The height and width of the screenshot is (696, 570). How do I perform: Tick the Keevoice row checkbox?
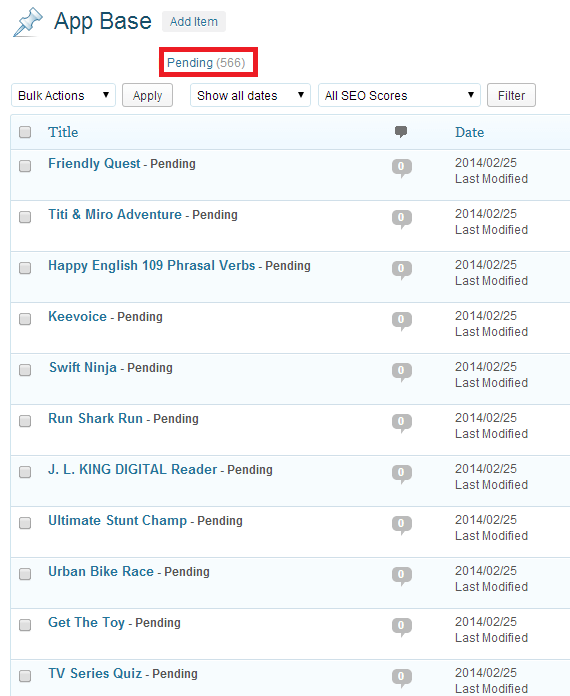pos(25,319)
